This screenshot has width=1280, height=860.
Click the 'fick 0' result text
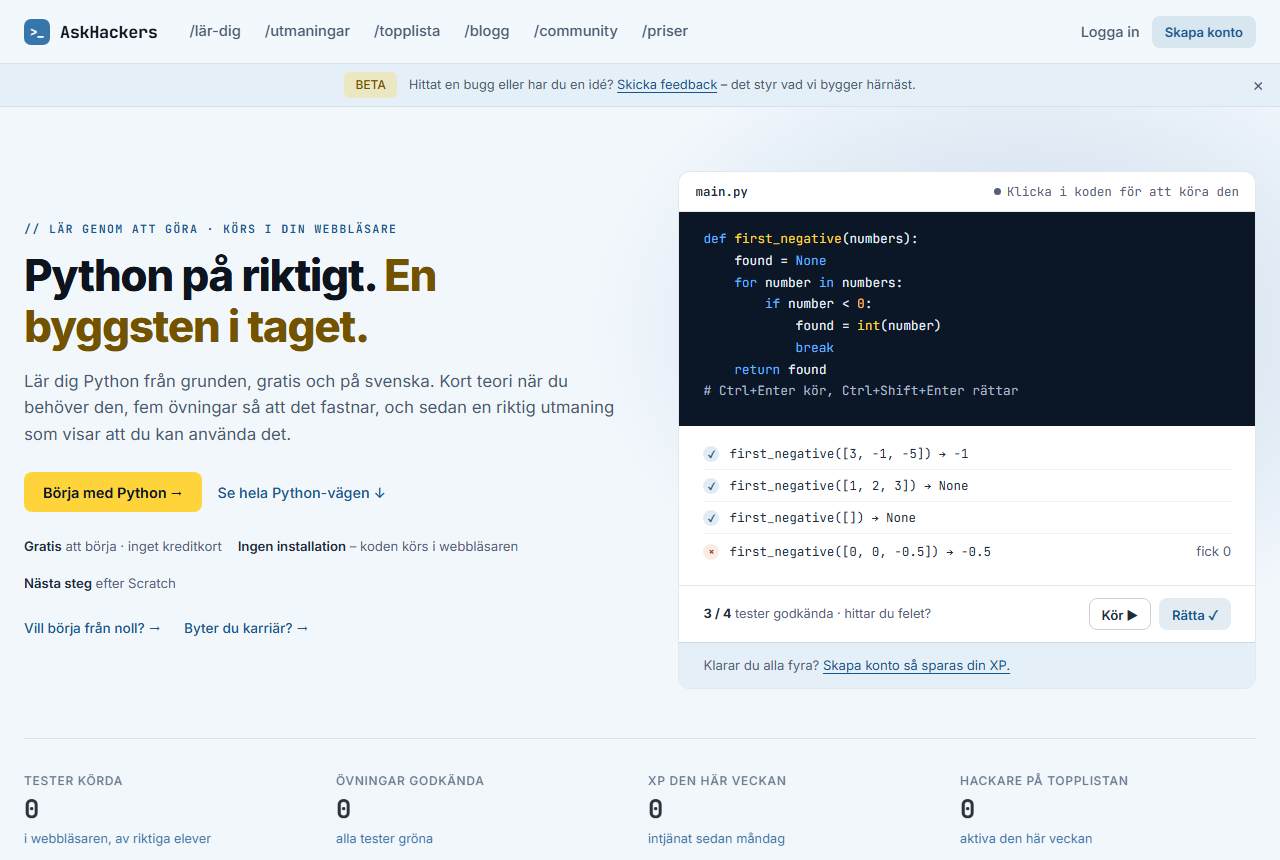[1213, 551]
